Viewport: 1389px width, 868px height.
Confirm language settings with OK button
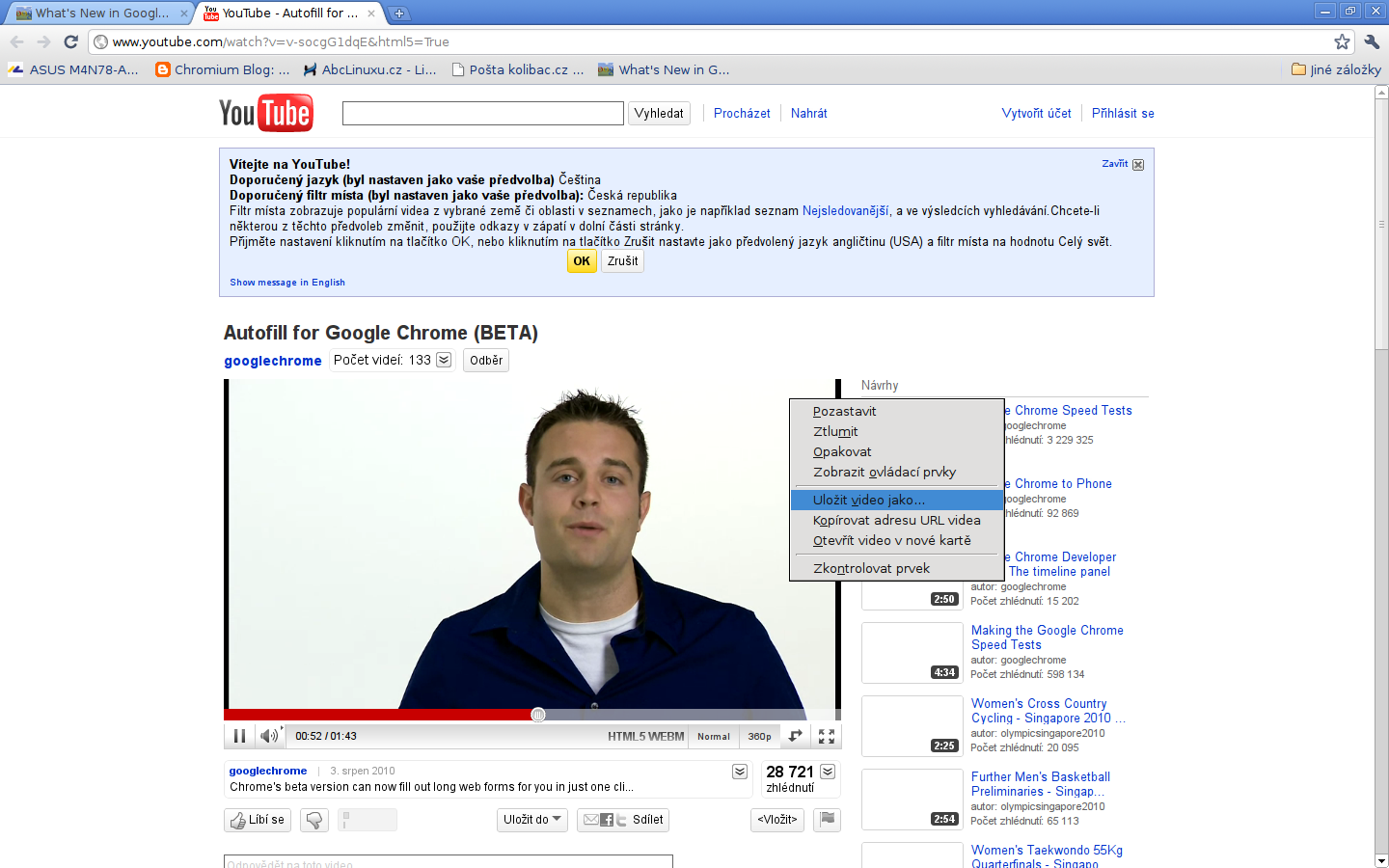582,261
